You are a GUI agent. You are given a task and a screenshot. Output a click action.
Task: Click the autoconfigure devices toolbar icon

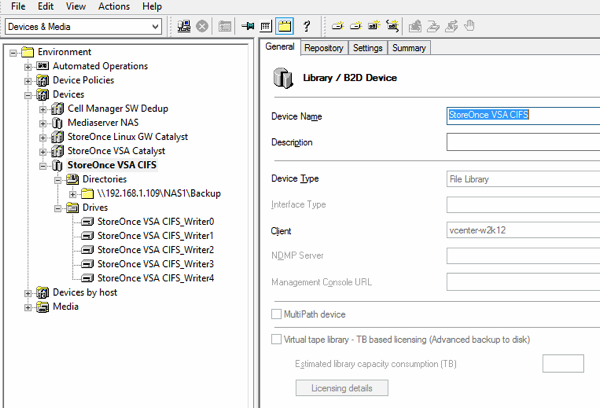click(x=392, y=26)
